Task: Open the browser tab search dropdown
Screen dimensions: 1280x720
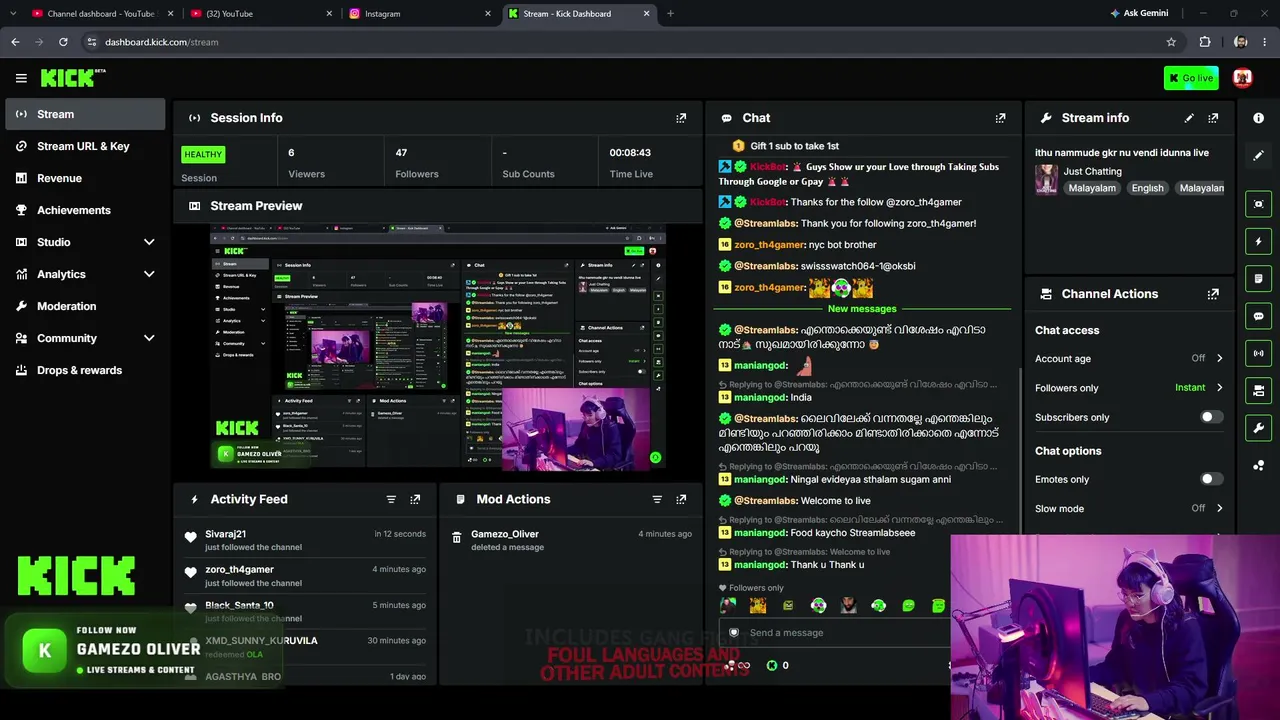Action: (13, 13)
